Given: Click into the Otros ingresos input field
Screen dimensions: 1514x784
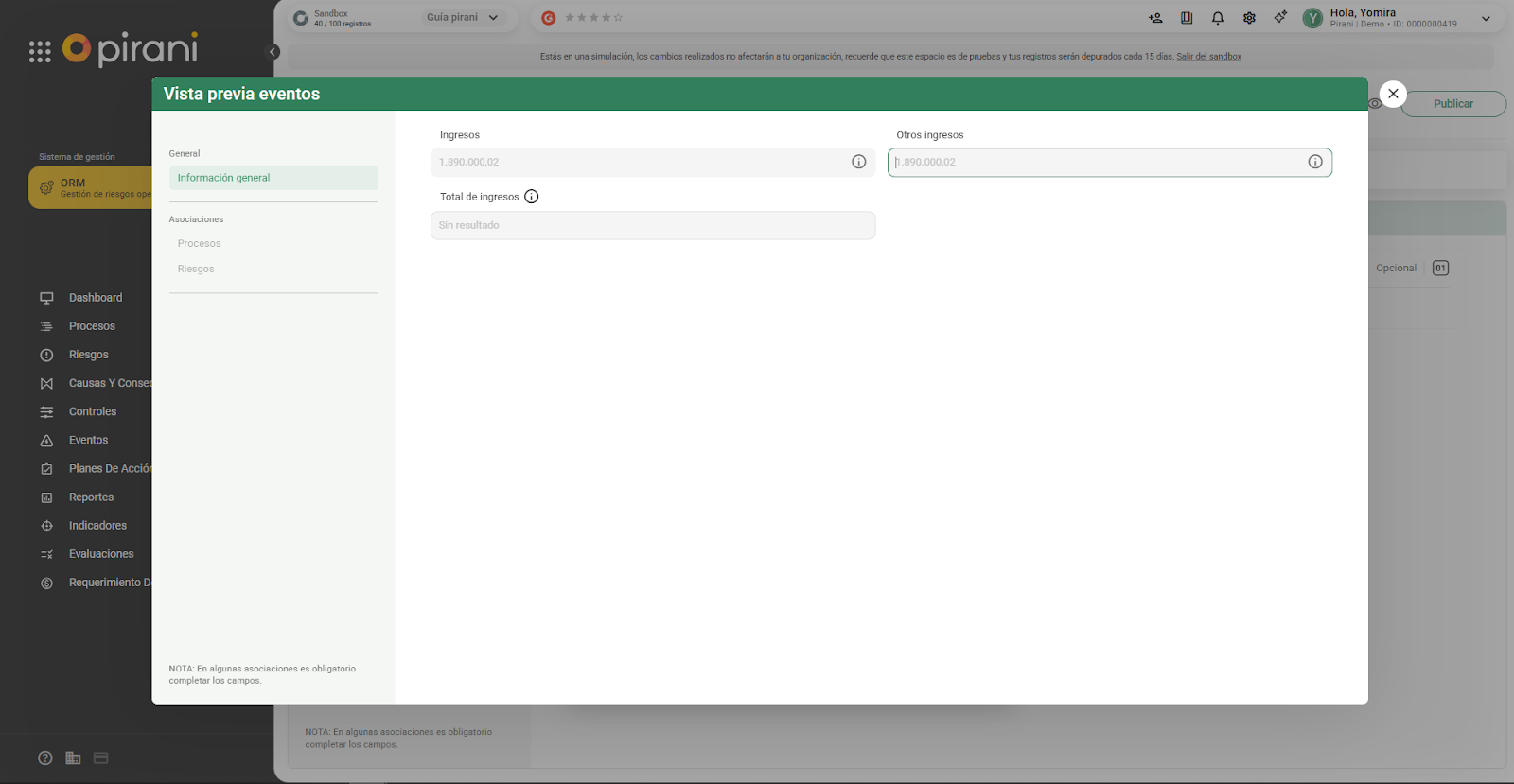Looking at the screenshot, I should [1098, 163].
